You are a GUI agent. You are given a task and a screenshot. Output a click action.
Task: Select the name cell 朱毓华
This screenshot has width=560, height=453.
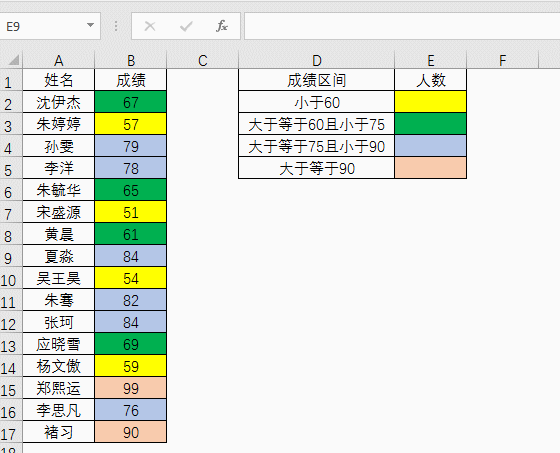59,190
